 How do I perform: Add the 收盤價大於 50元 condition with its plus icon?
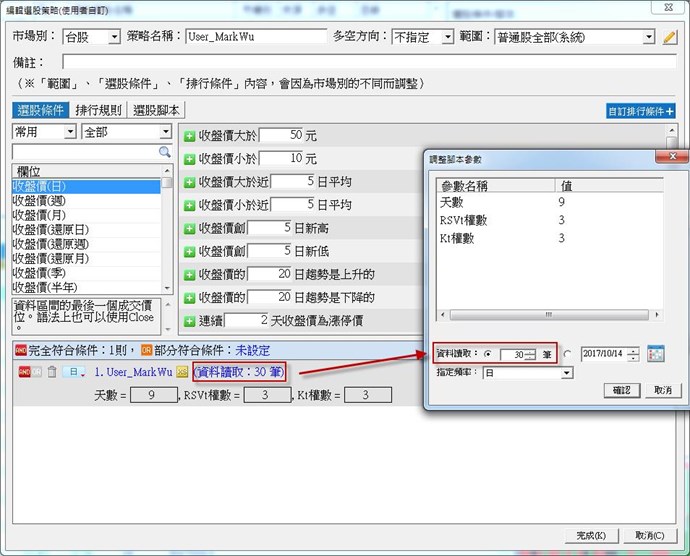[189, 135]
